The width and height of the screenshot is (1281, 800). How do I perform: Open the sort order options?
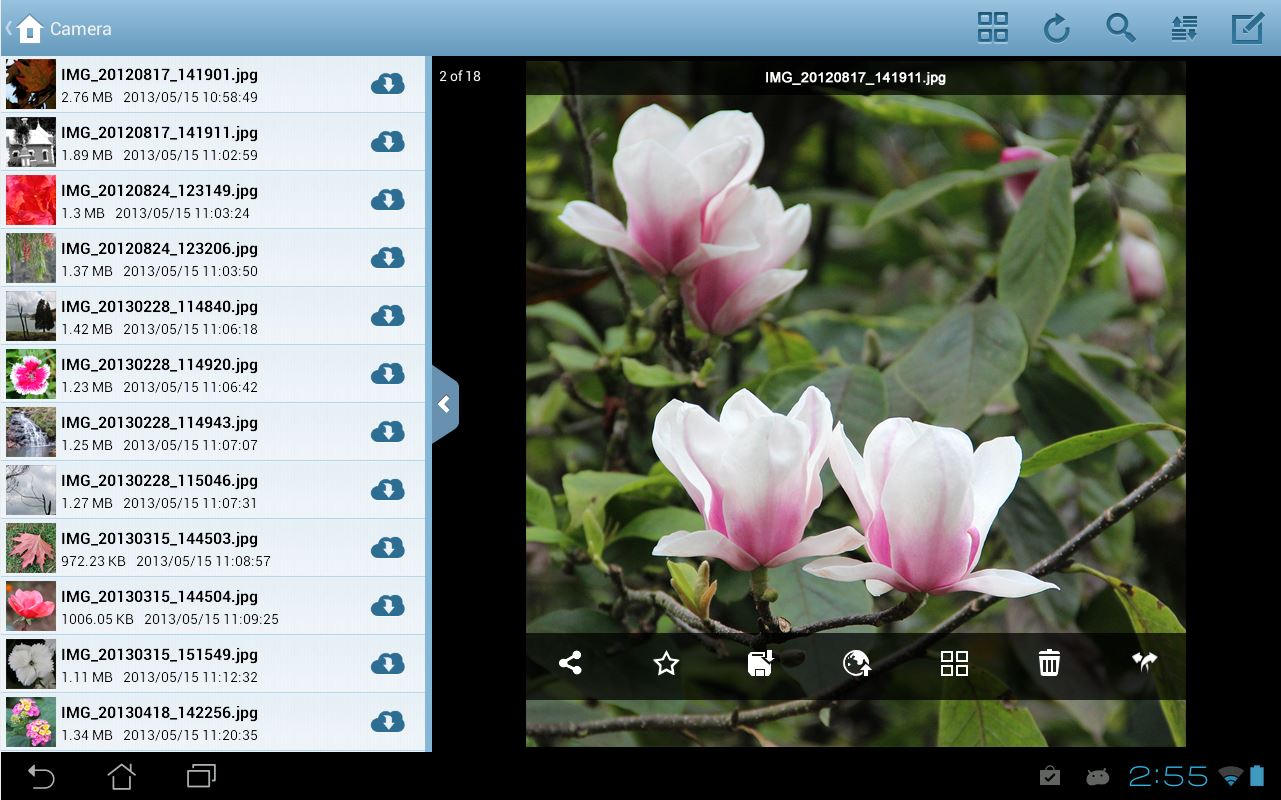[1184, 28]
